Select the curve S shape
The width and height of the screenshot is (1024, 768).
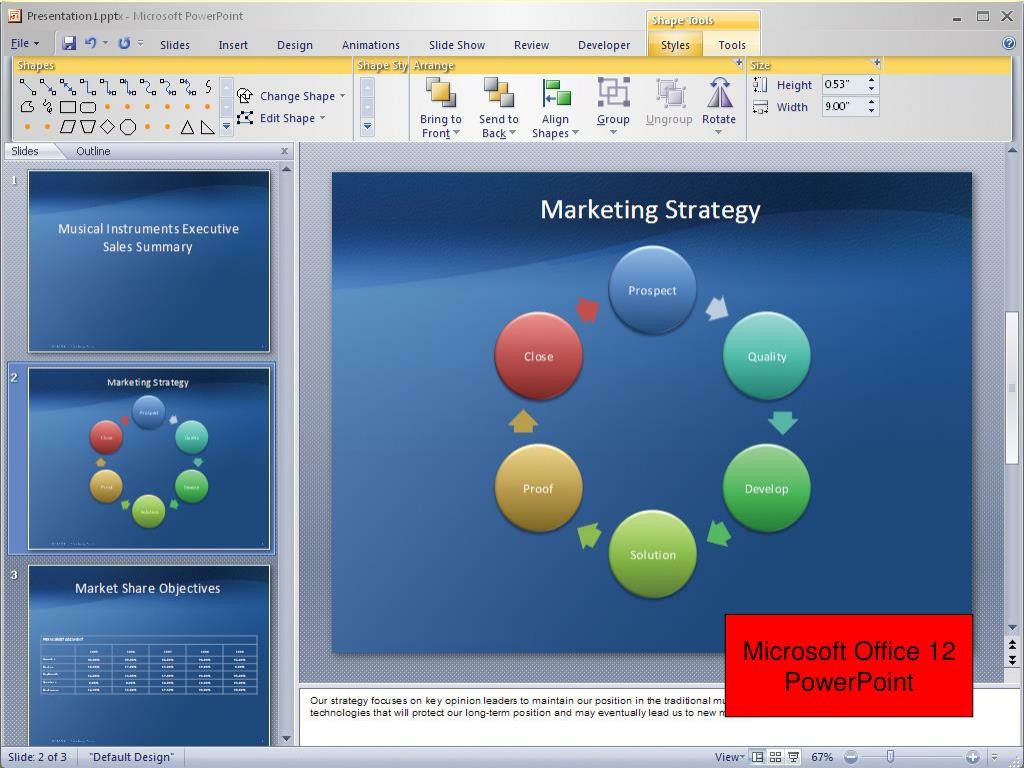point(208,86)
